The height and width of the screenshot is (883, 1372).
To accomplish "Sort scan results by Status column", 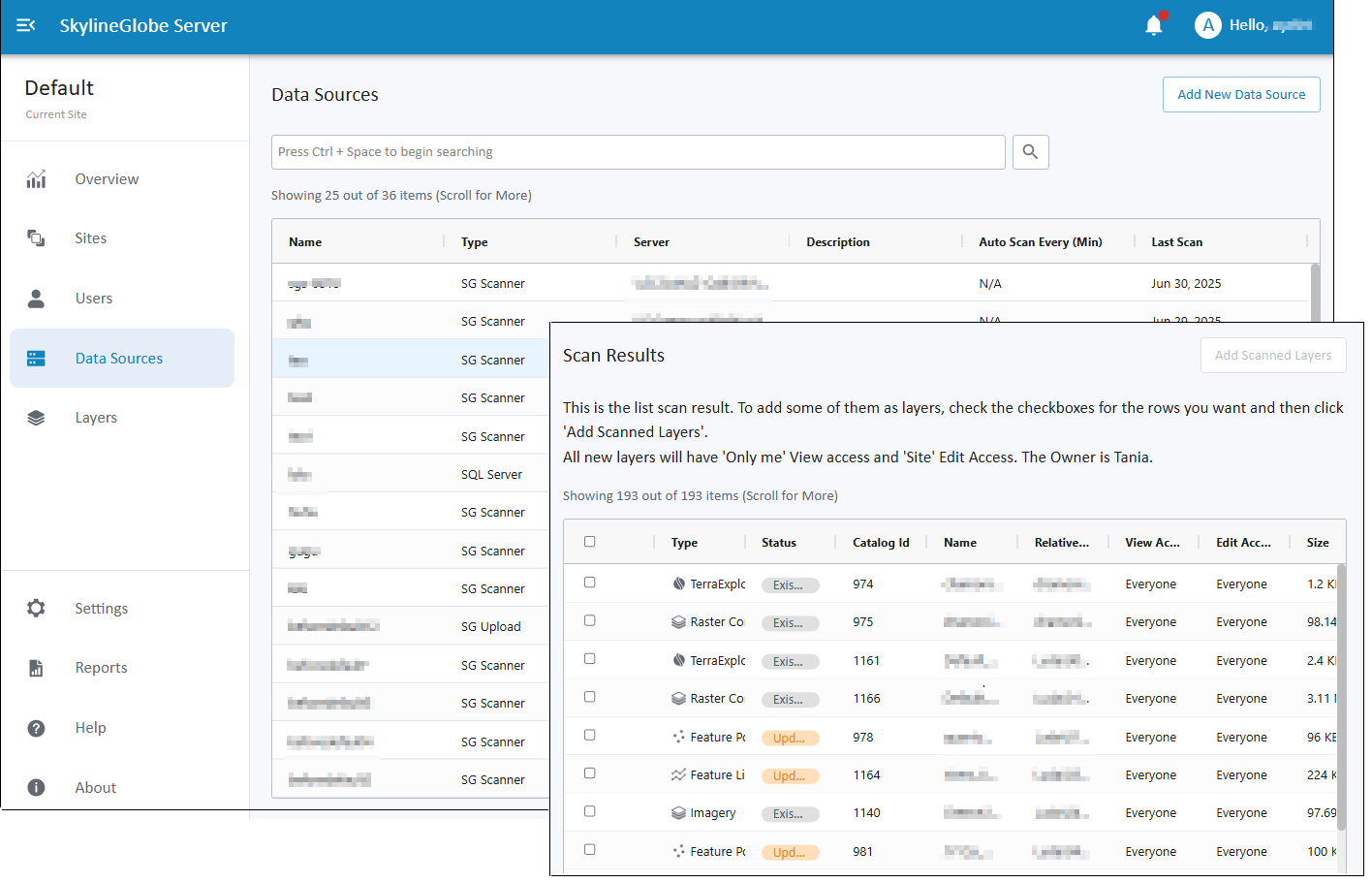I will pos(779,543).
